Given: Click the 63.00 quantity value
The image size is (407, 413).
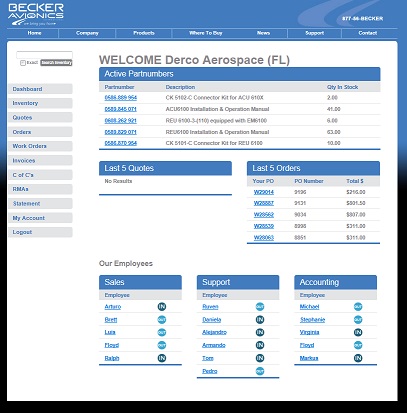Looking at the screenshot, I should [334, 132].
